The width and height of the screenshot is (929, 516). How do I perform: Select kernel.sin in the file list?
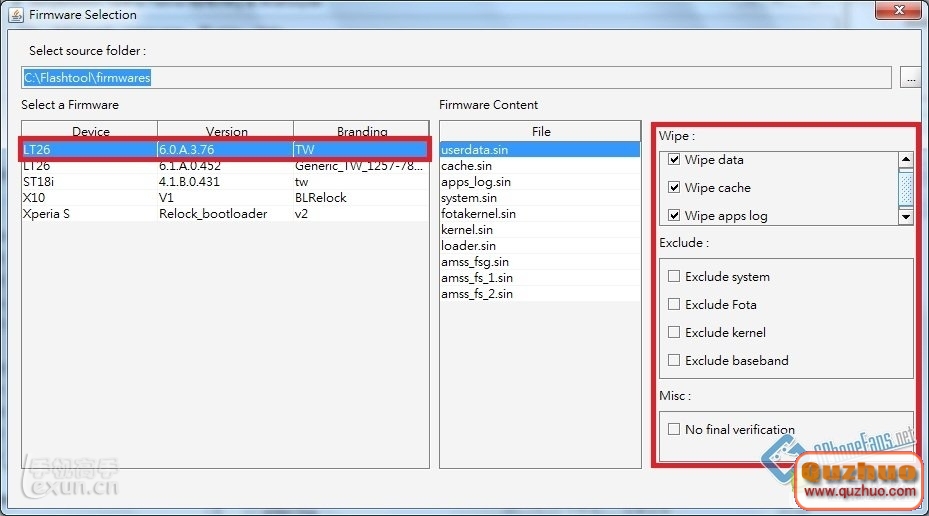540,229
